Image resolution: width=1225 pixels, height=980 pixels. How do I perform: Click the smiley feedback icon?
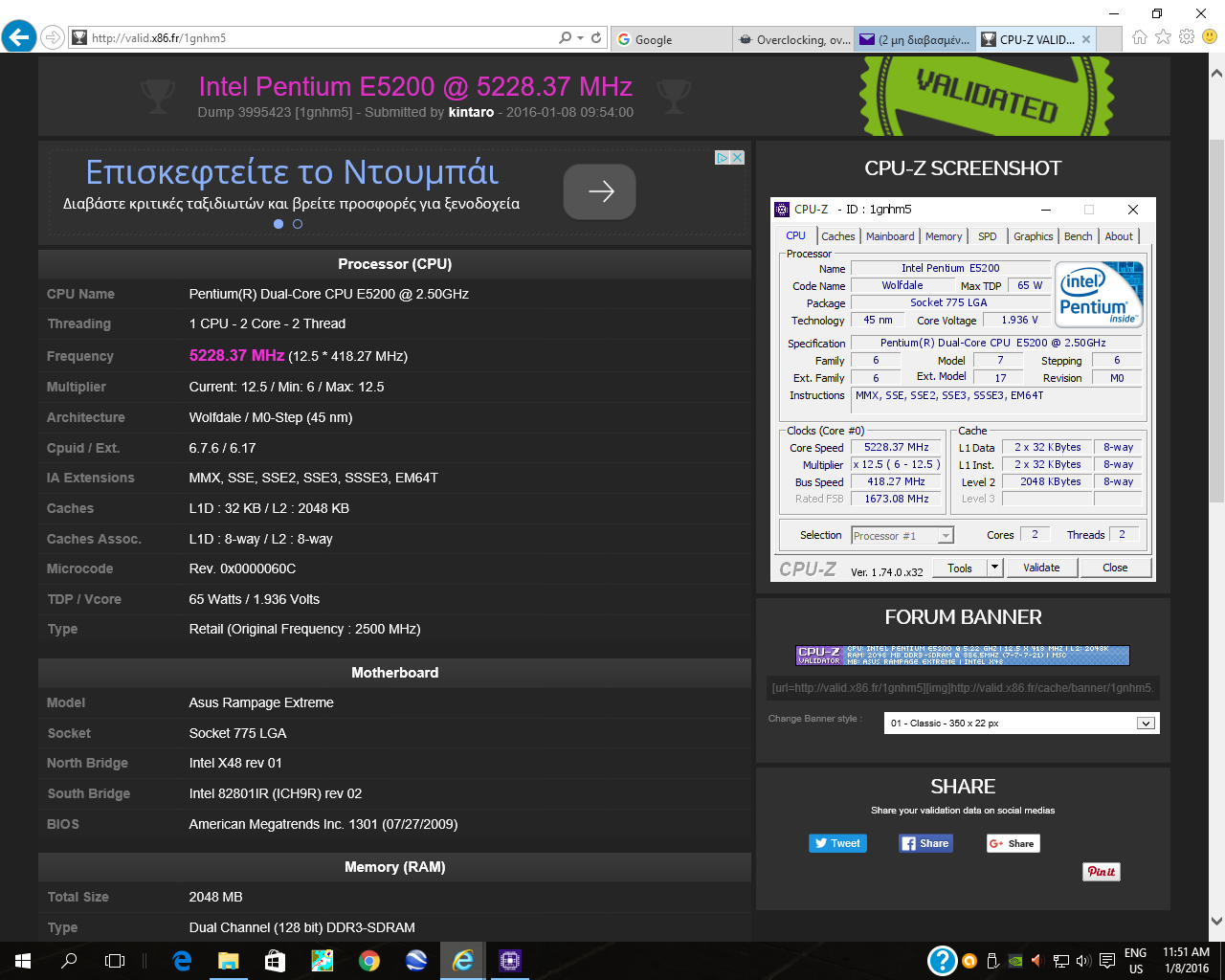(x=1210, y=37)
